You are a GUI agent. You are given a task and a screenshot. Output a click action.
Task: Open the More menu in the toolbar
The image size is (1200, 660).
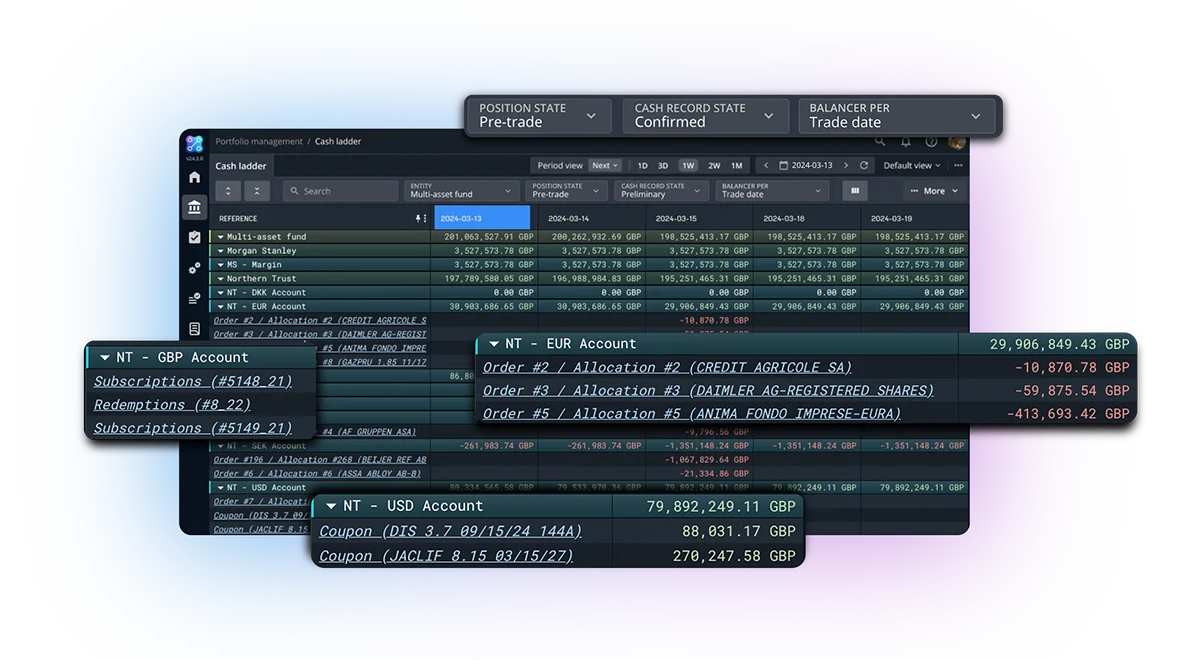click(936, 190)
